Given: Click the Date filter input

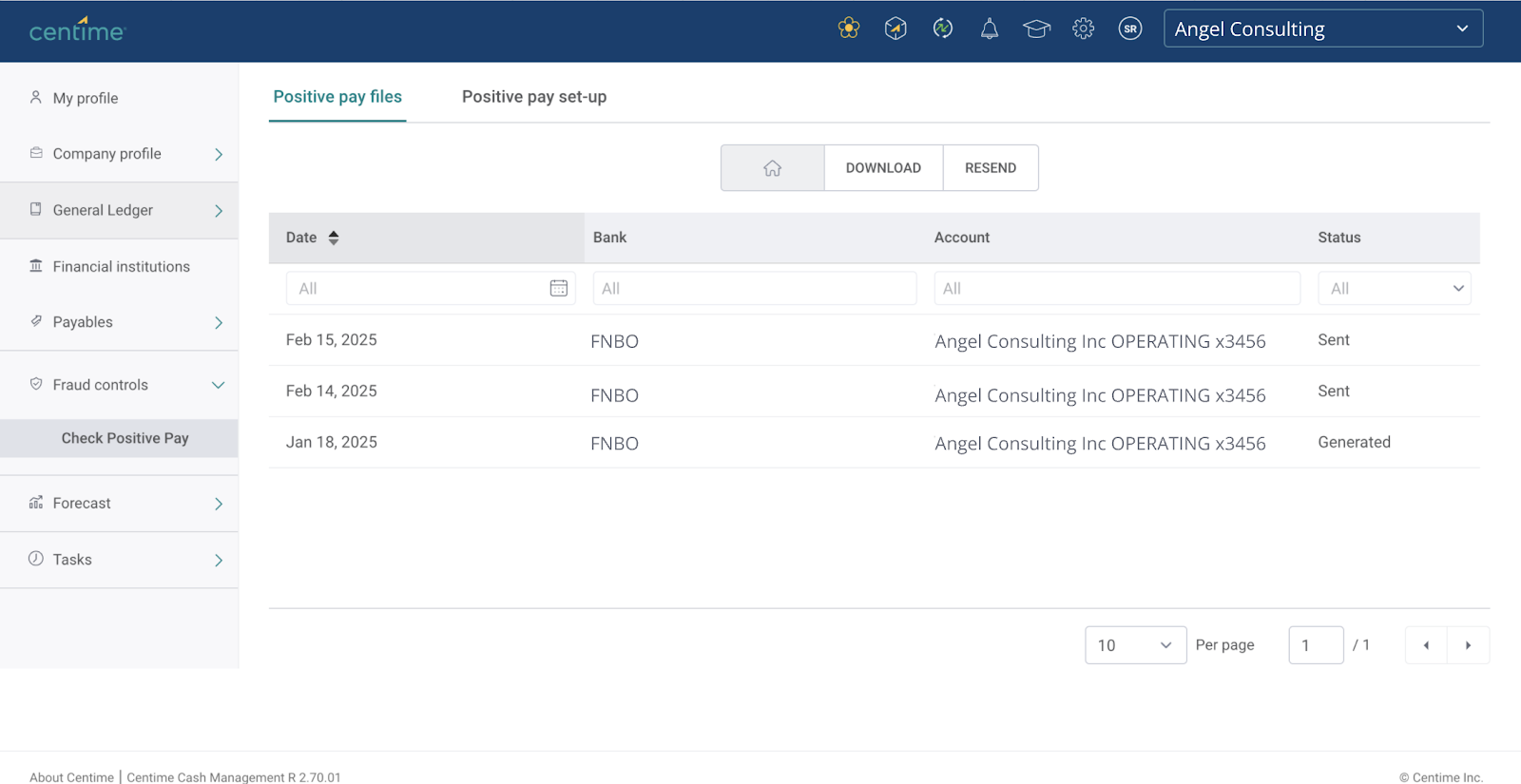Looking at the screenshot, I should pyautogui.click(x=431, y=288).
